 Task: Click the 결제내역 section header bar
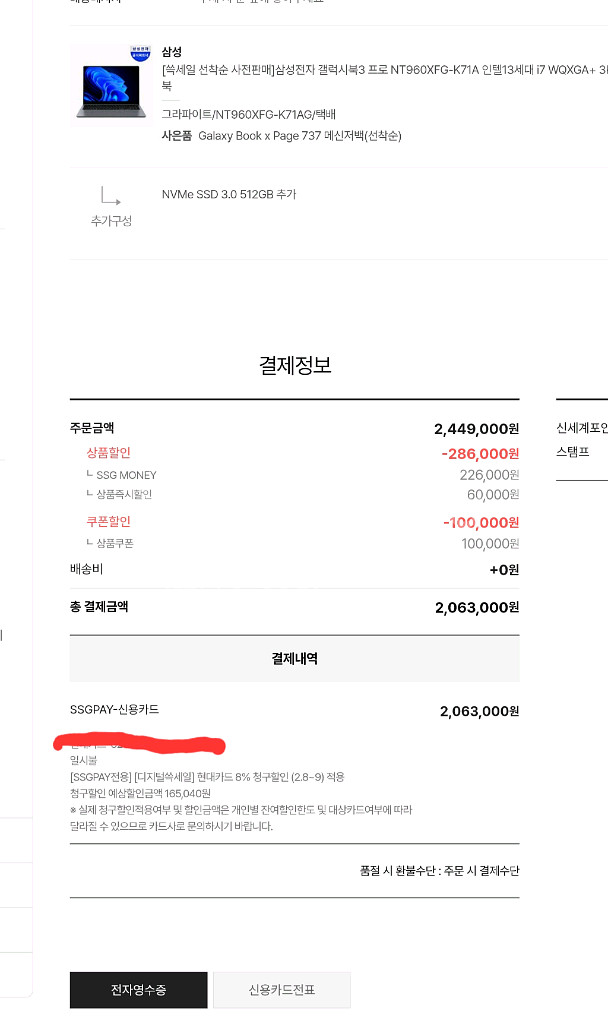295,658
